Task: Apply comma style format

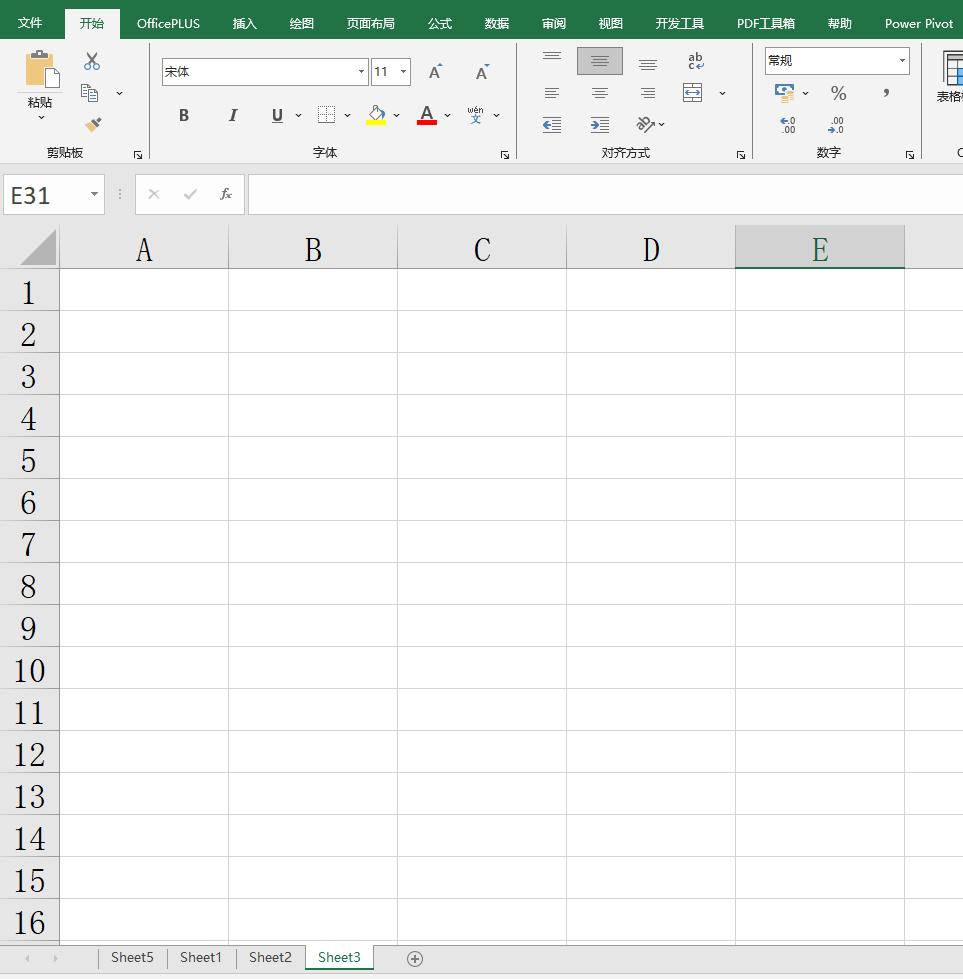Action: click(x=886, y=93)
